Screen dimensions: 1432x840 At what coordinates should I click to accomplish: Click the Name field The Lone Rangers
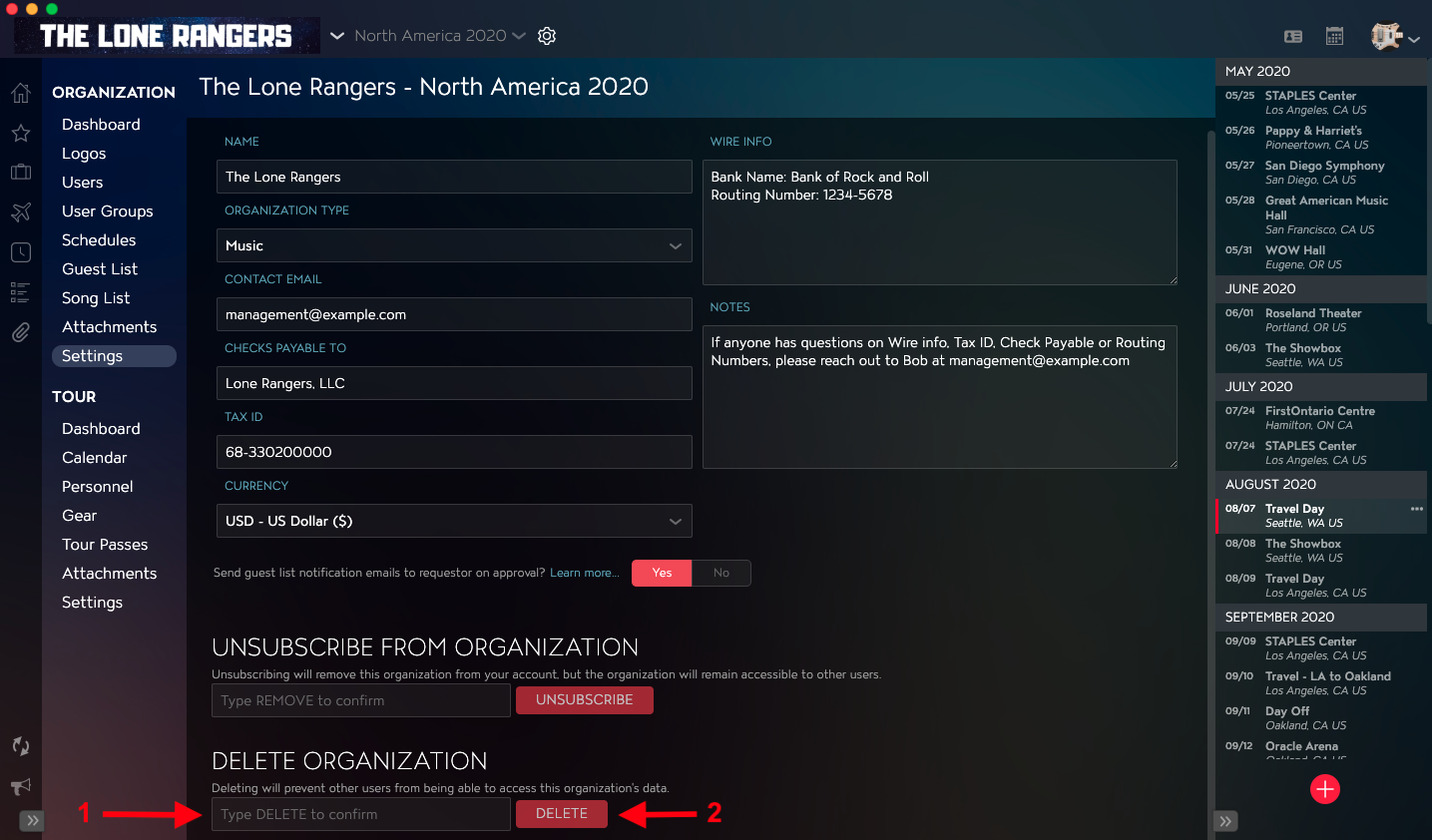tap(454, 177)
